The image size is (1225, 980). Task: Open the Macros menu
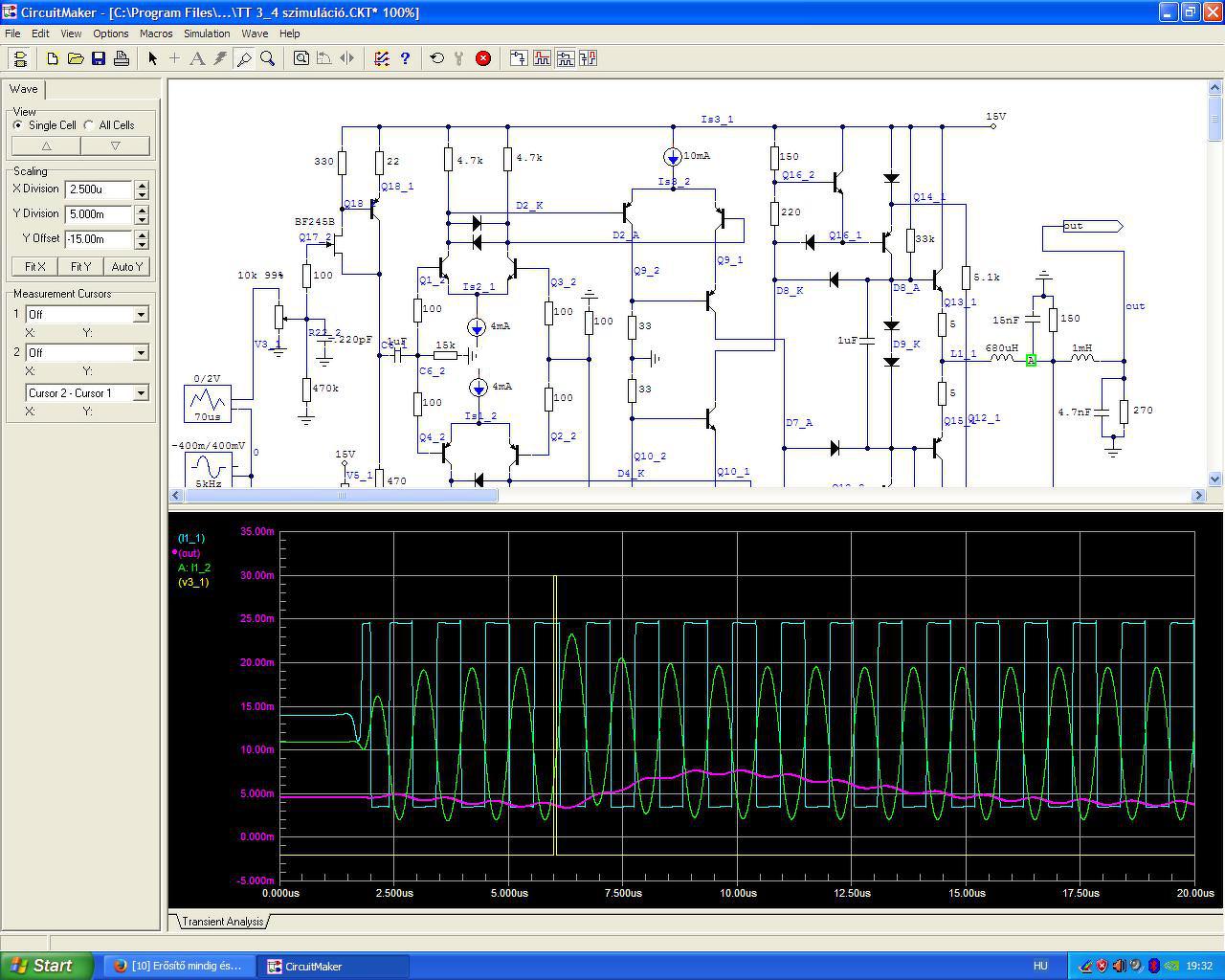[x=156, y=33]
